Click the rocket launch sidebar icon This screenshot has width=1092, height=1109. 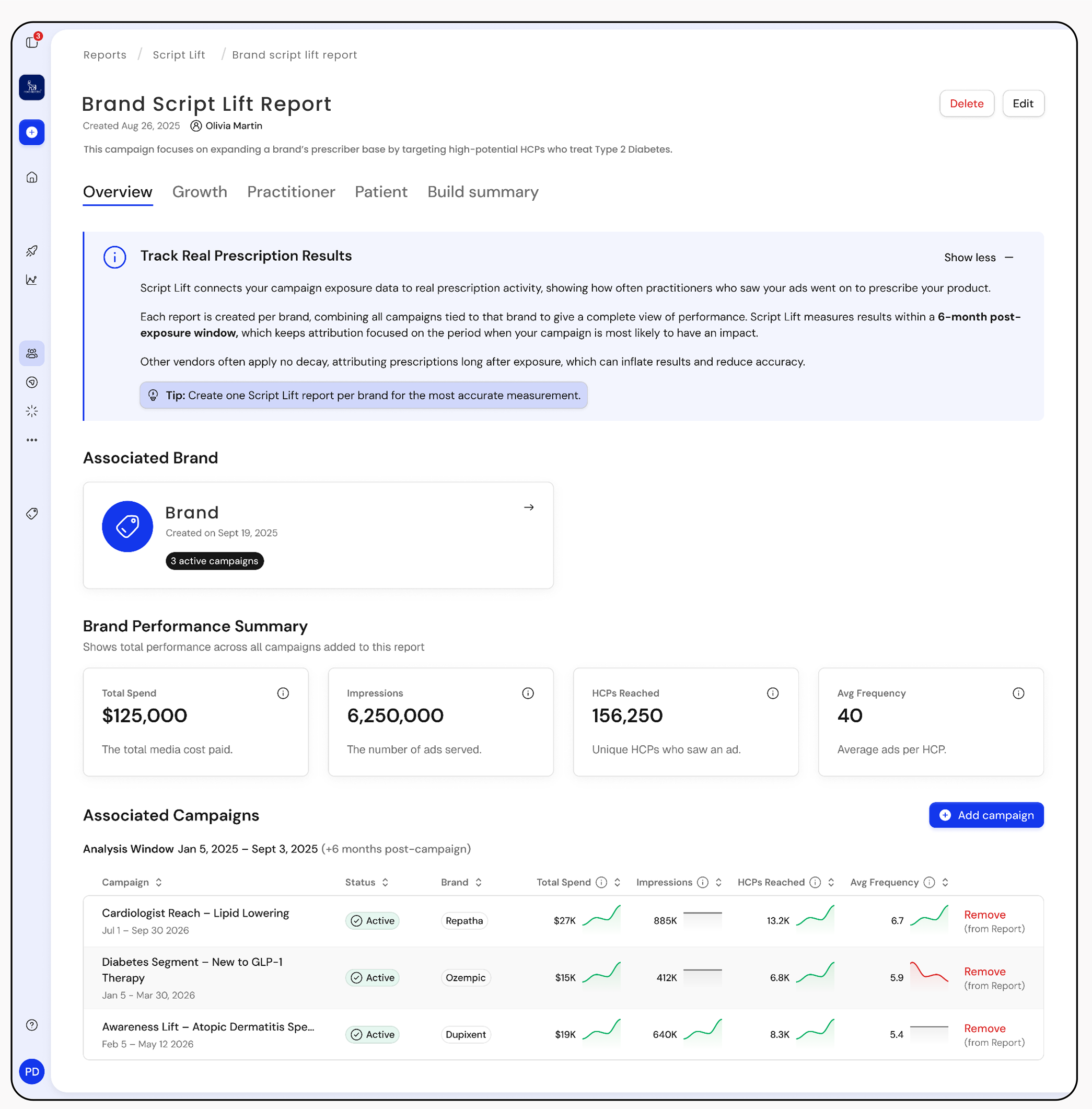[32, 251]
